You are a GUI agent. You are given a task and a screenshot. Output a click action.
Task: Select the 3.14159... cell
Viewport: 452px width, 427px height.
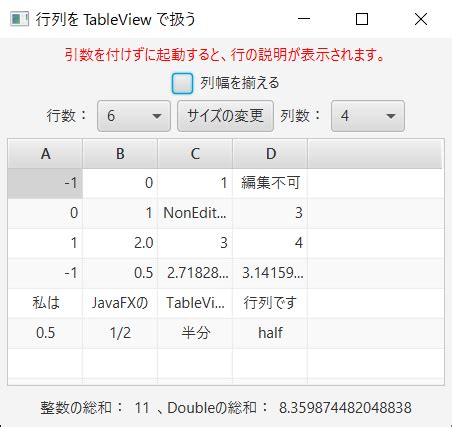pos(270,273)
